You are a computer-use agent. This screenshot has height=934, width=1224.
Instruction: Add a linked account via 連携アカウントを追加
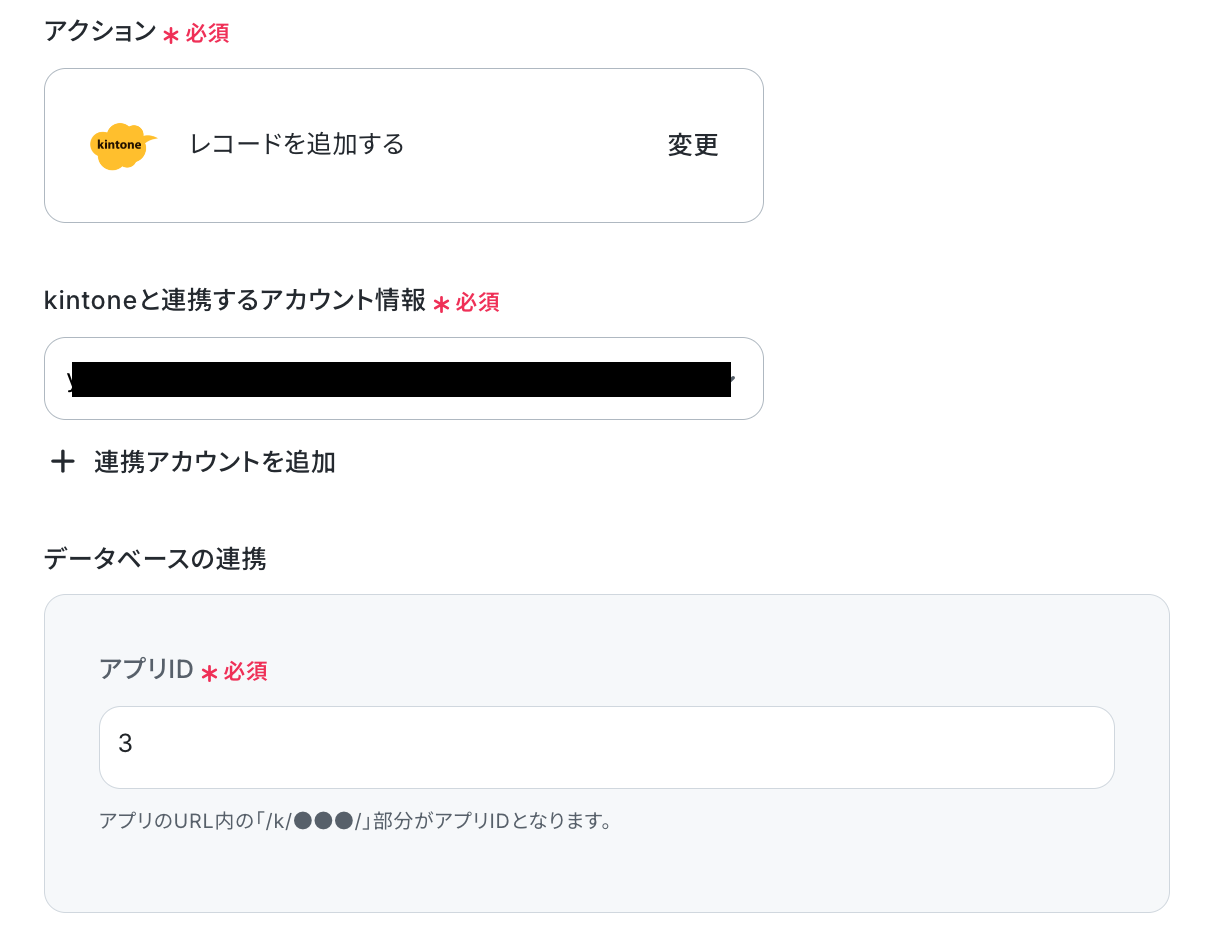click(193, 461)
